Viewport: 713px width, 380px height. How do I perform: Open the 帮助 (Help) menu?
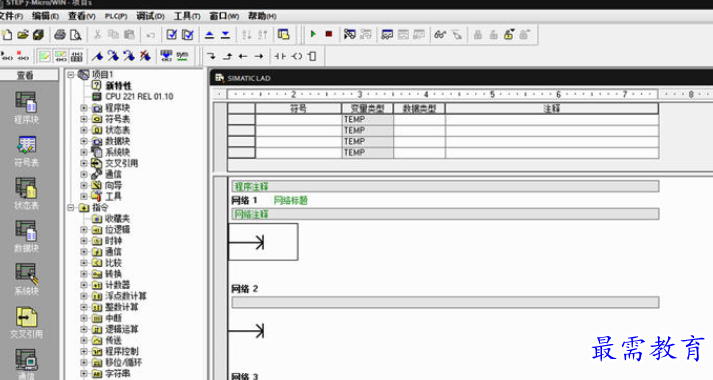pos(262,16)
